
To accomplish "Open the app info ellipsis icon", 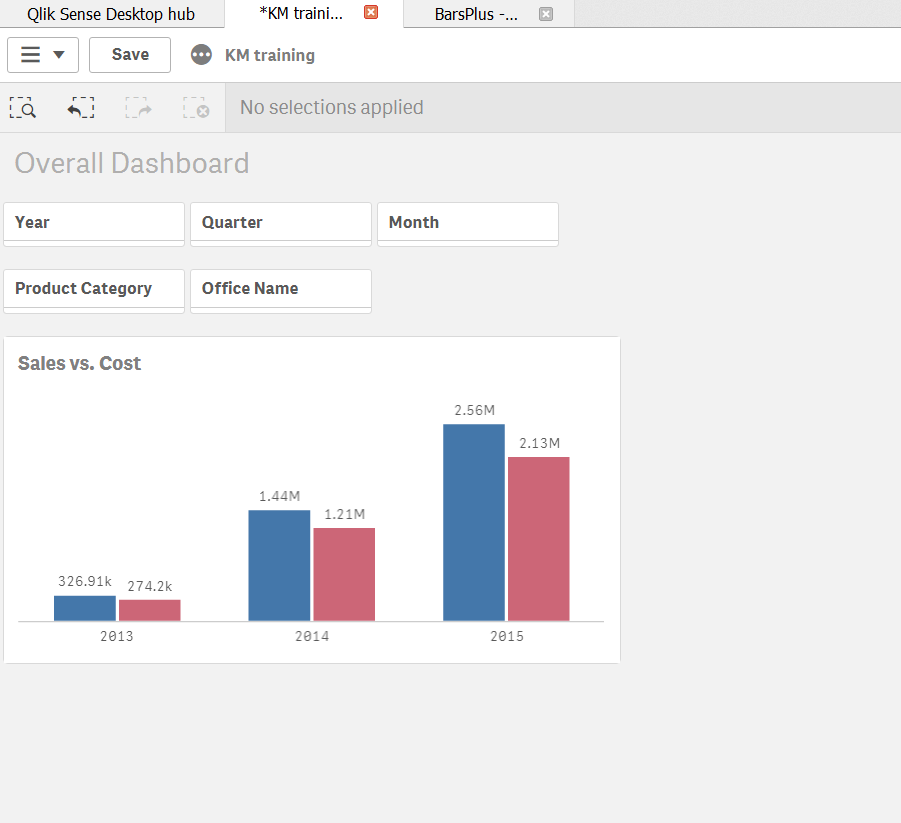I will pos(201,55).
